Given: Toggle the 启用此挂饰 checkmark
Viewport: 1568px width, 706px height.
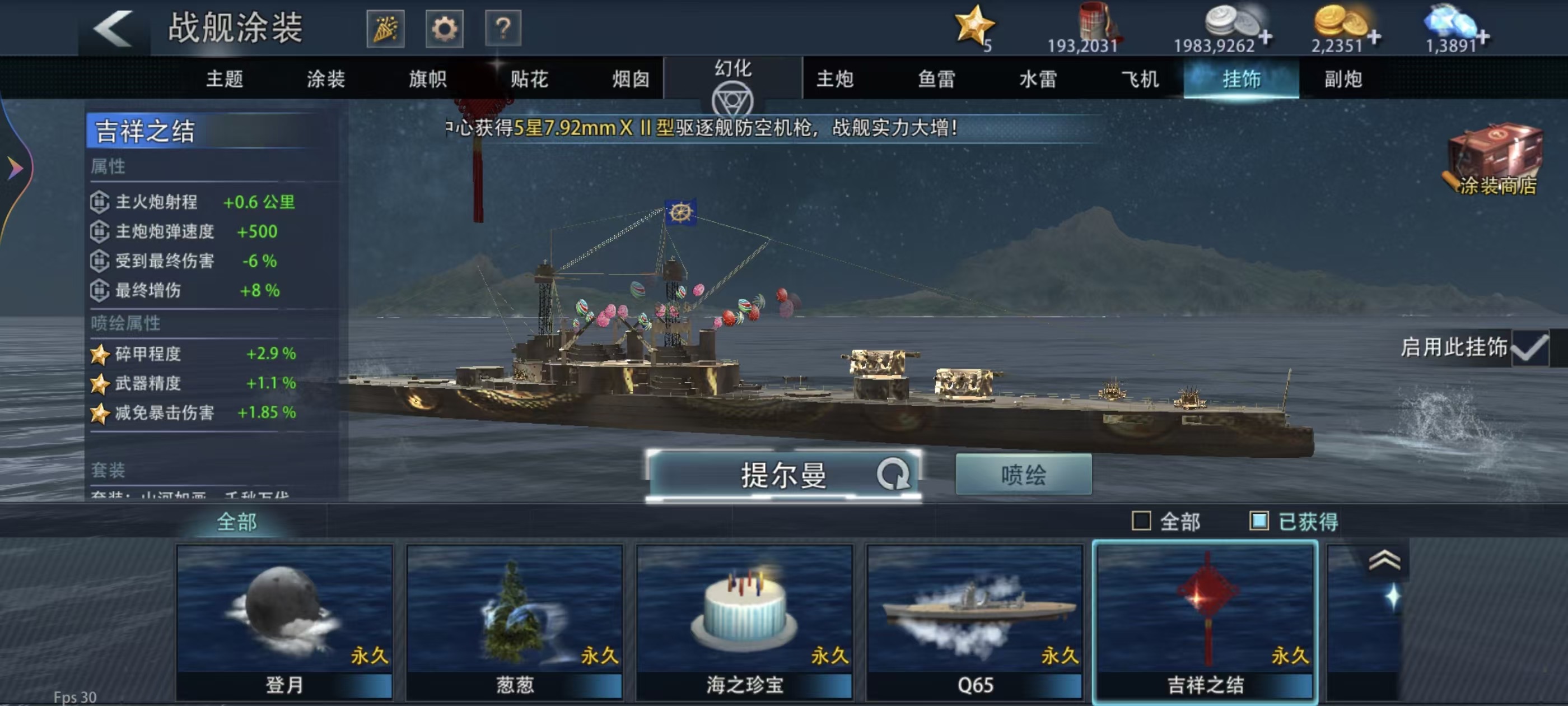Looking at the screenshot, I should (x=1529, y=347).
